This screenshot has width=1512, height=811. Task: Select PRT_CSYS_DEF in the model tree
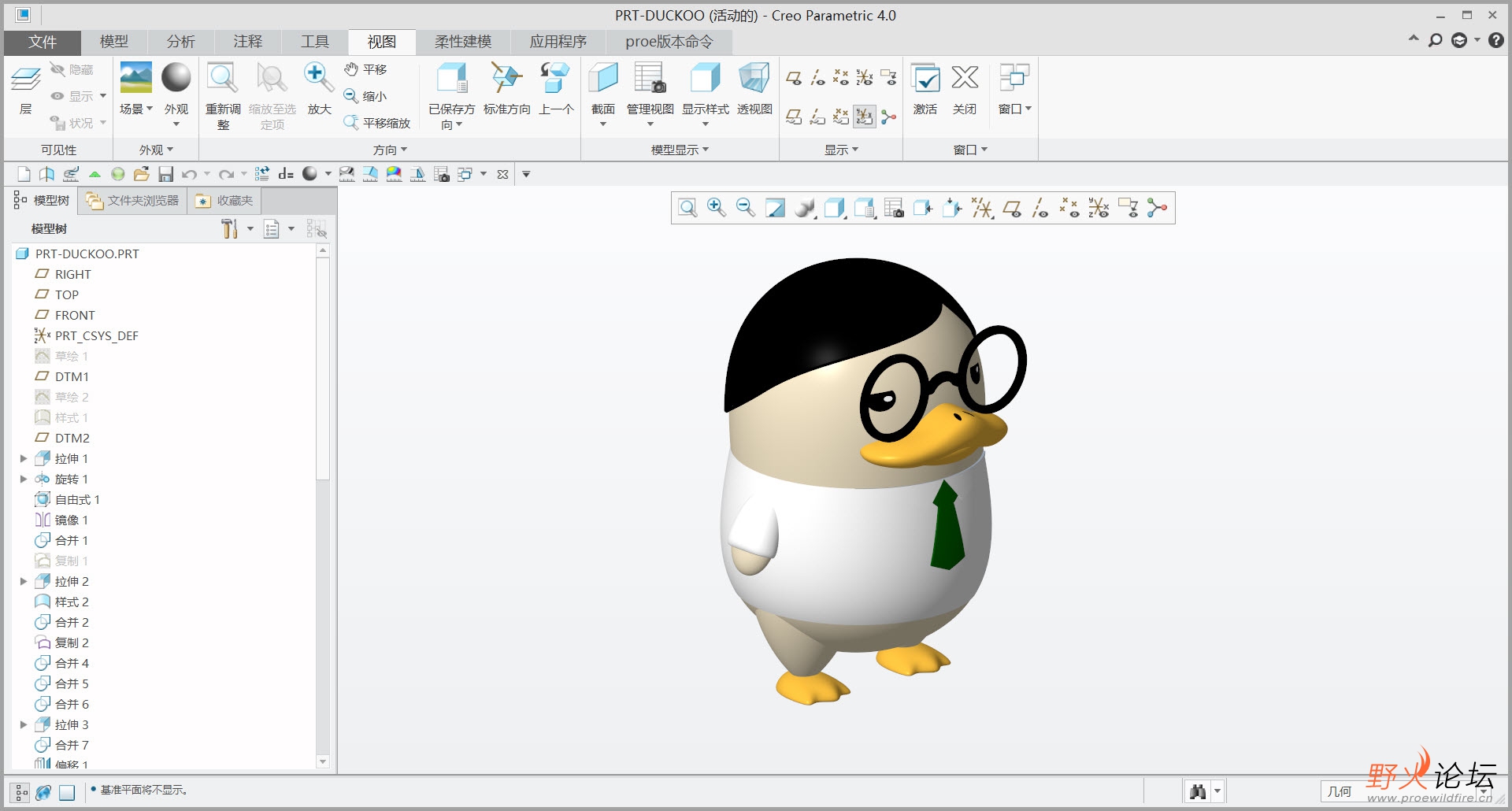[x=87, y=335]
